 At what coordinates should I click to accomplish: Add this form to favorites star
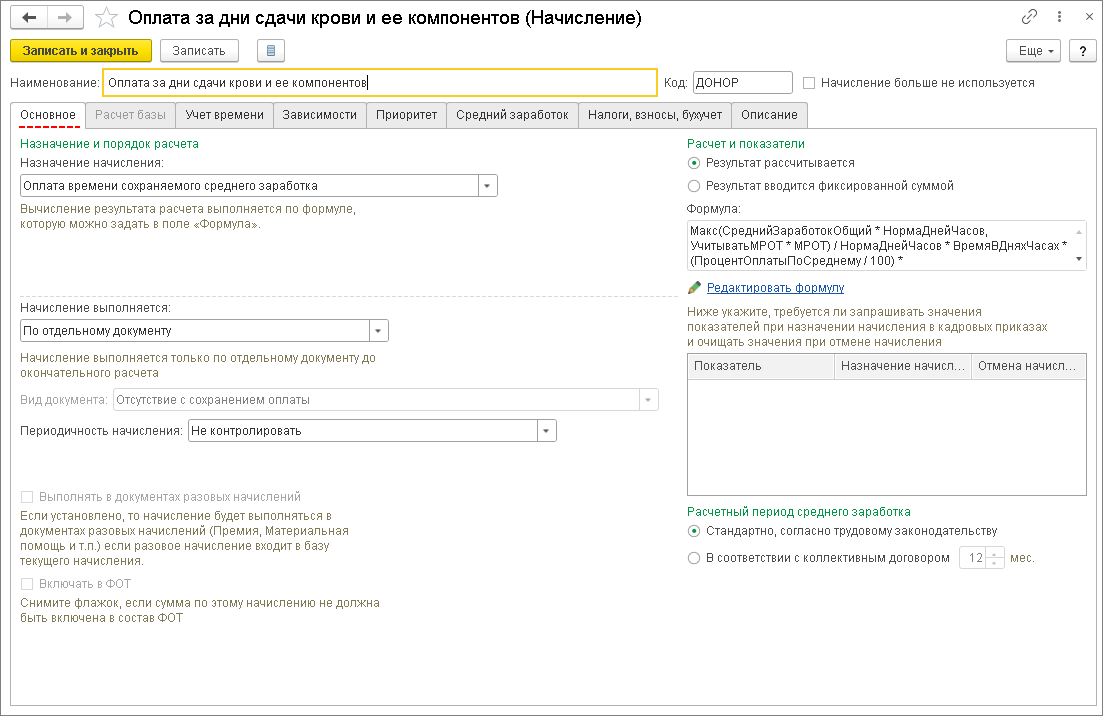click(x=105, y=18)
